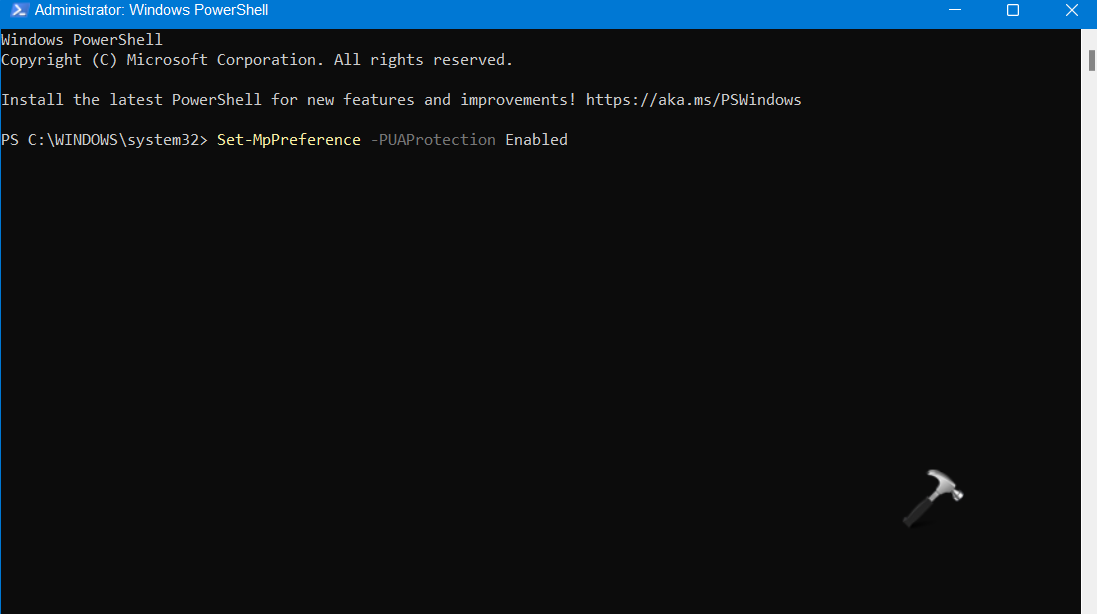Close the Administrator PowerShell window
Screen dimensions: 1097x614
pos(1068,11)
